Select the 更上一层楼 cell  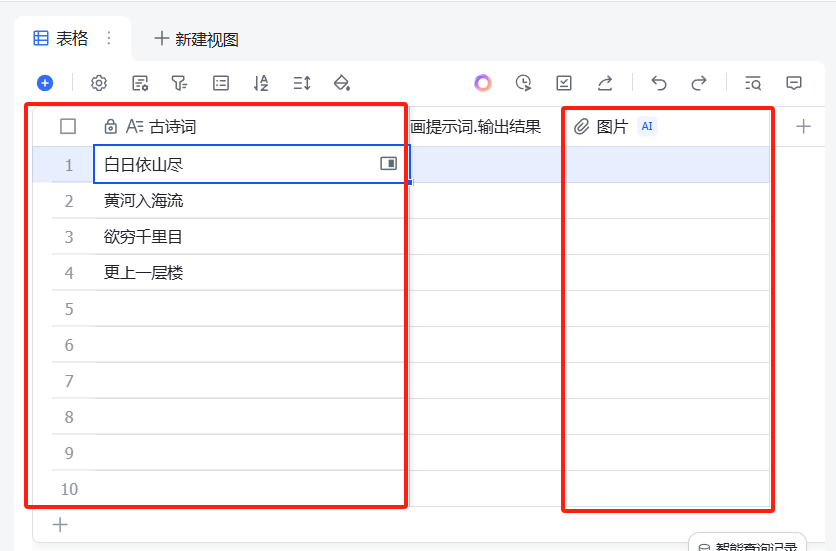coord(250,273)
